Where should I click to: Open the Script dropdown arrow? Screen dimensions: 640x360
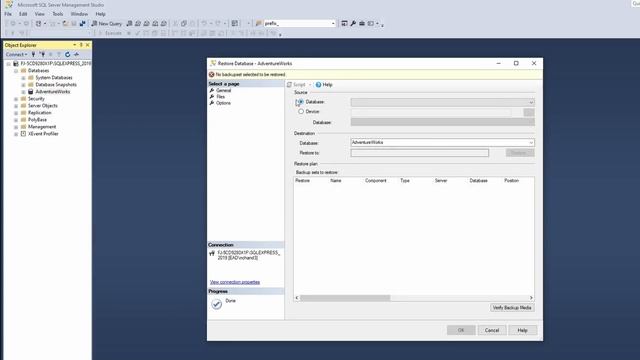(x=310, y=84)
